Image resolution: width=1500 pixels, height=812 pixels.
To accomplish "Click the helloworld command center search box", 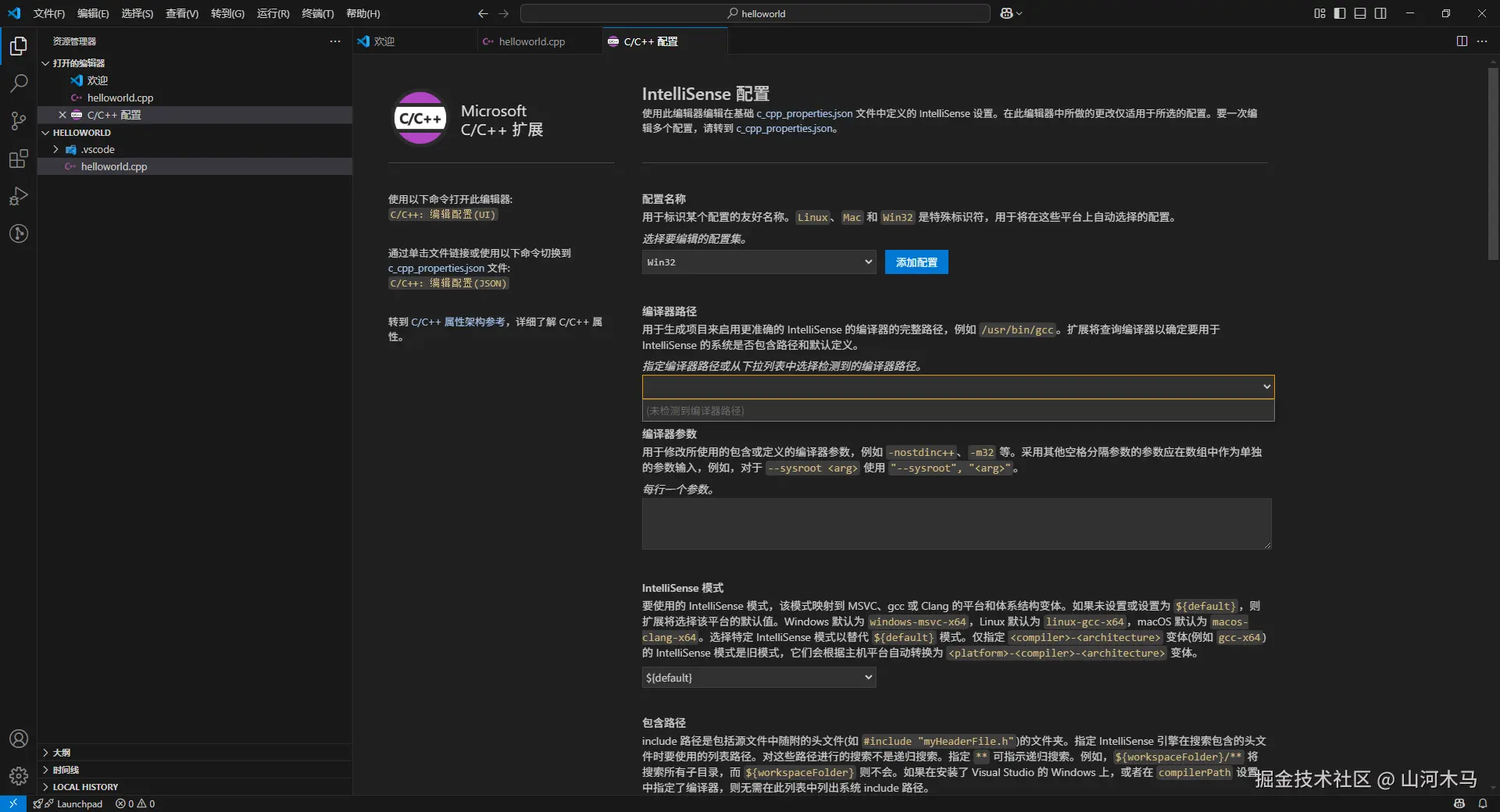I will [755, 13].
